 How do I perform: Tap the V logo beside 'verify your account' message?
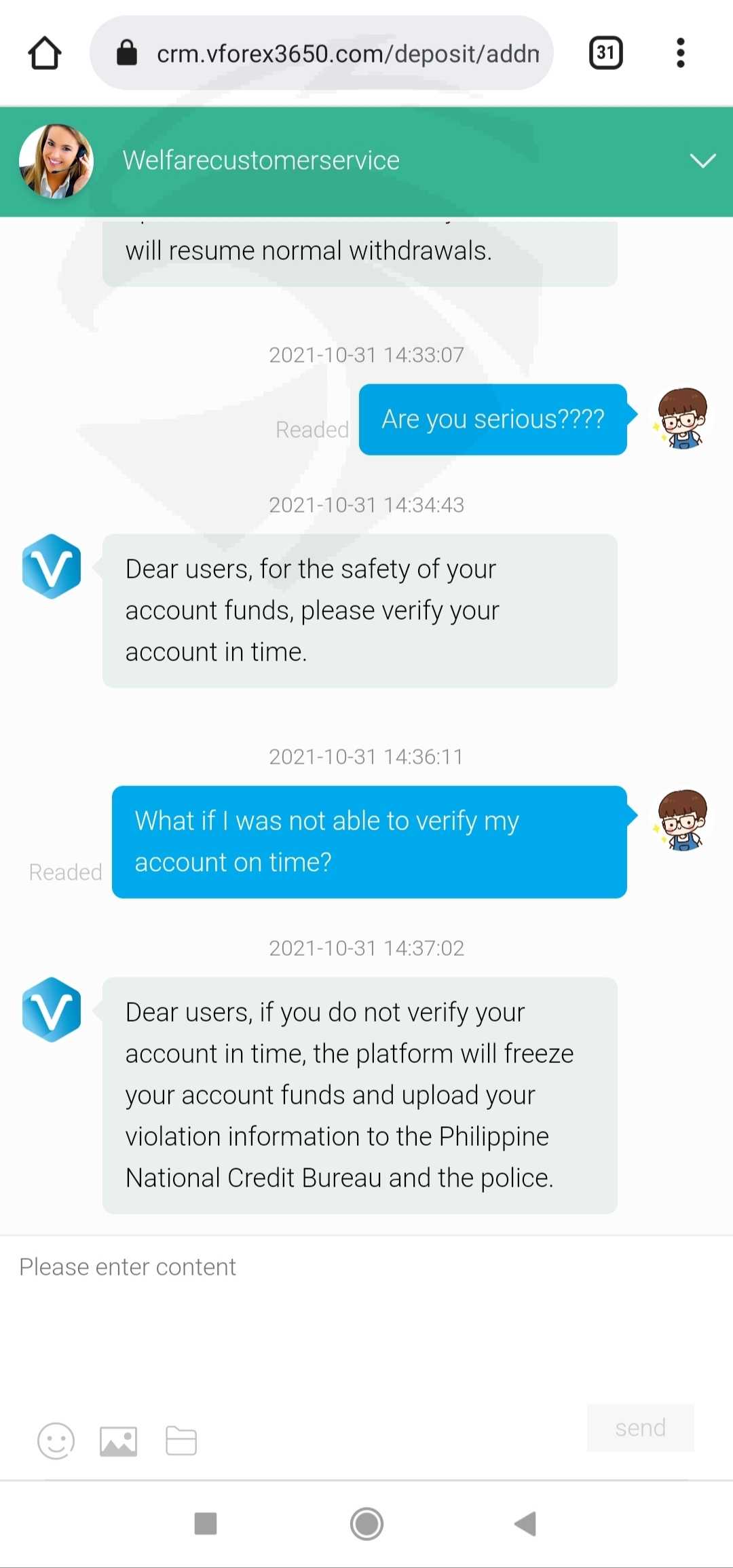[52, 566]
